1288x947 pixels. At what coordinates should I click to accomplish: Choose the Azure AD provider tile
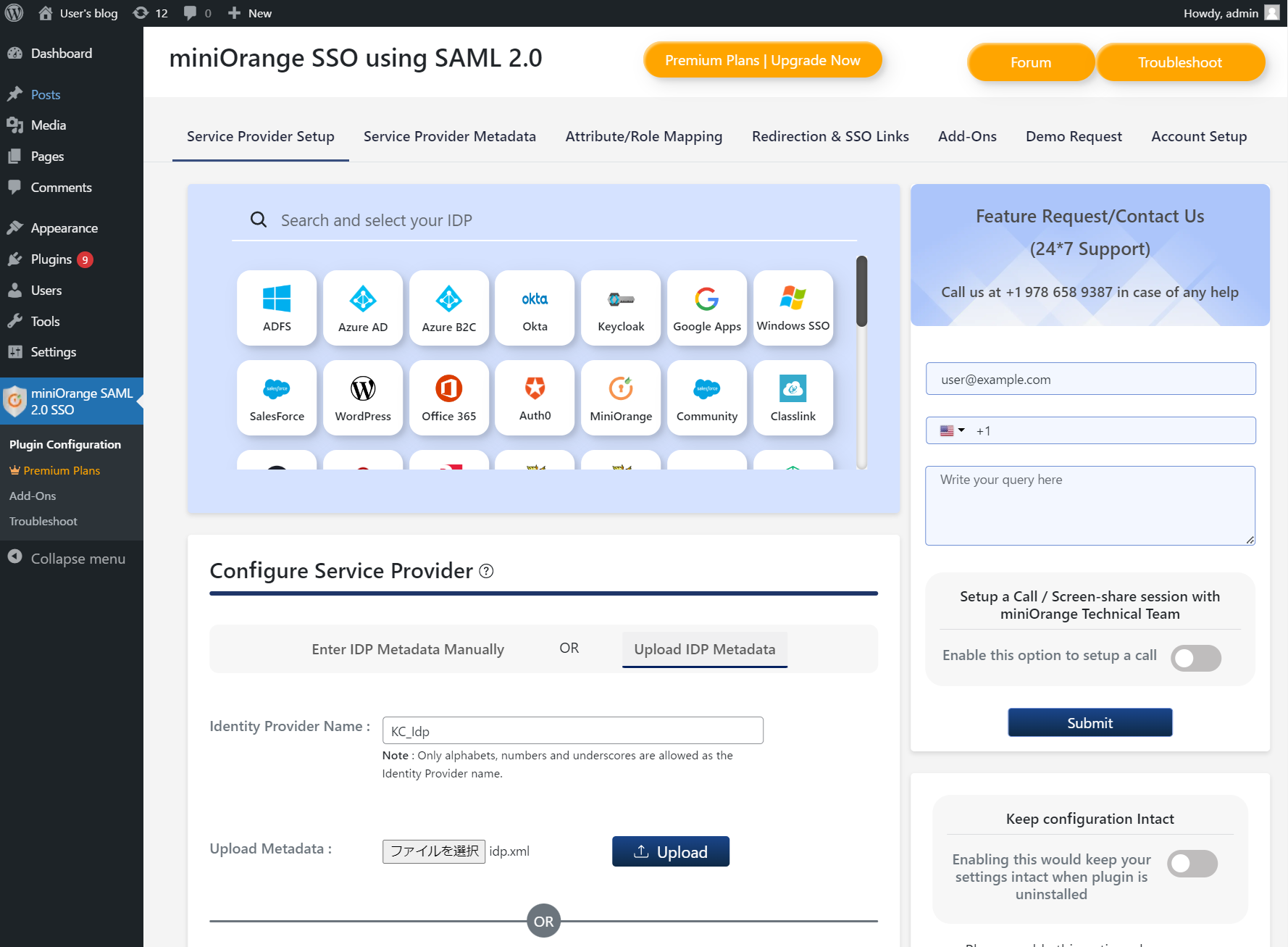coord(363,308)
